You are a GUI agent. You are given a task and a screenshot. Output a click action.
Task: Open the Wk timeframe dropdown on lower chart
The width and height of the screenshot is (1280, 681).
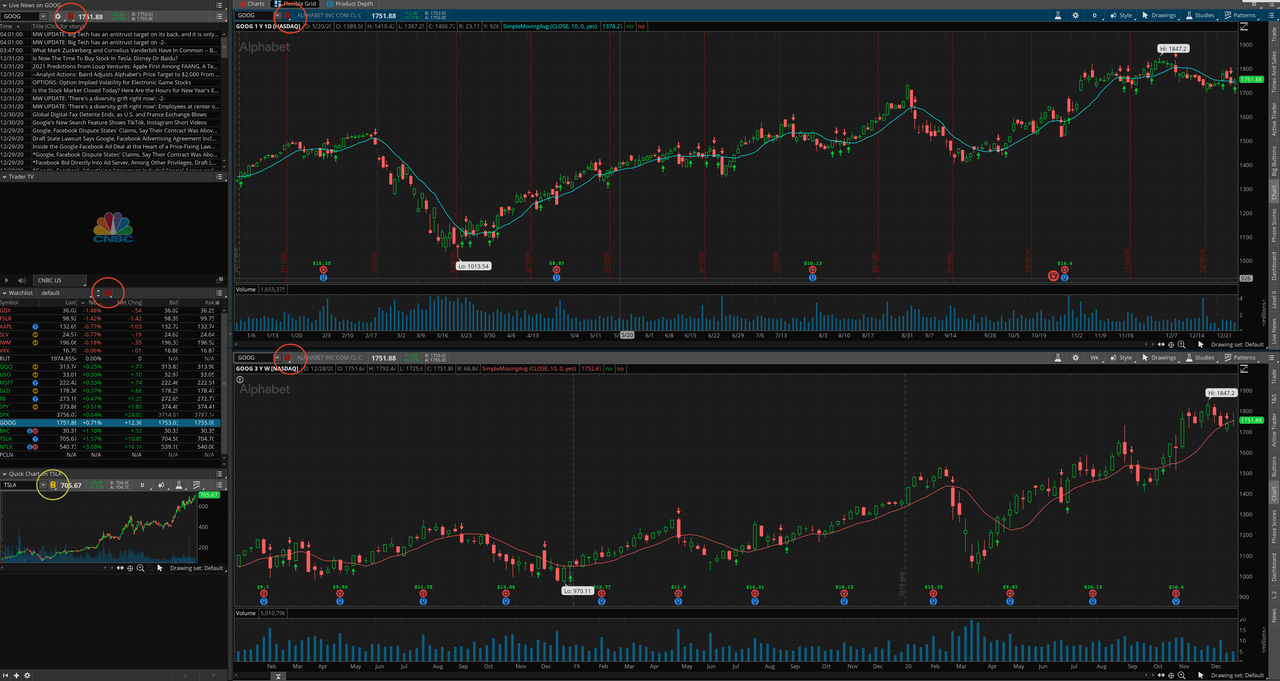point(1095,357)
